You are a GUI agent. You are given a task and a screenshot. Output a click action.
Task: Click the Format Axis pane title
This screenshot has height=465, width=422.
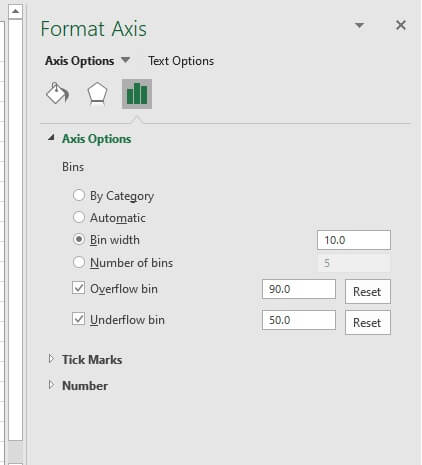(93, 29)
